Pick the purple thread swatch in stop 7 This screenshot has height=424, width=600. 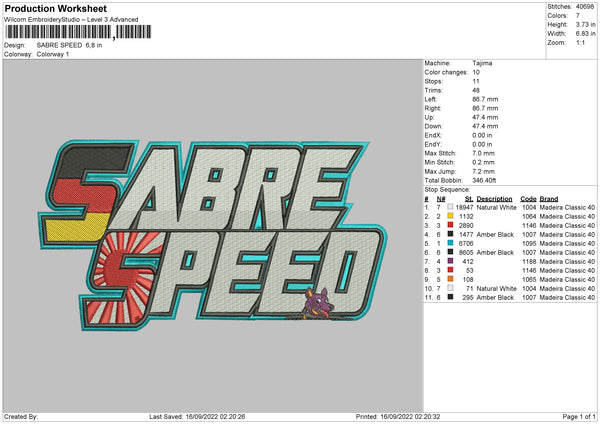pyautogui.click(x=451, y=262)
